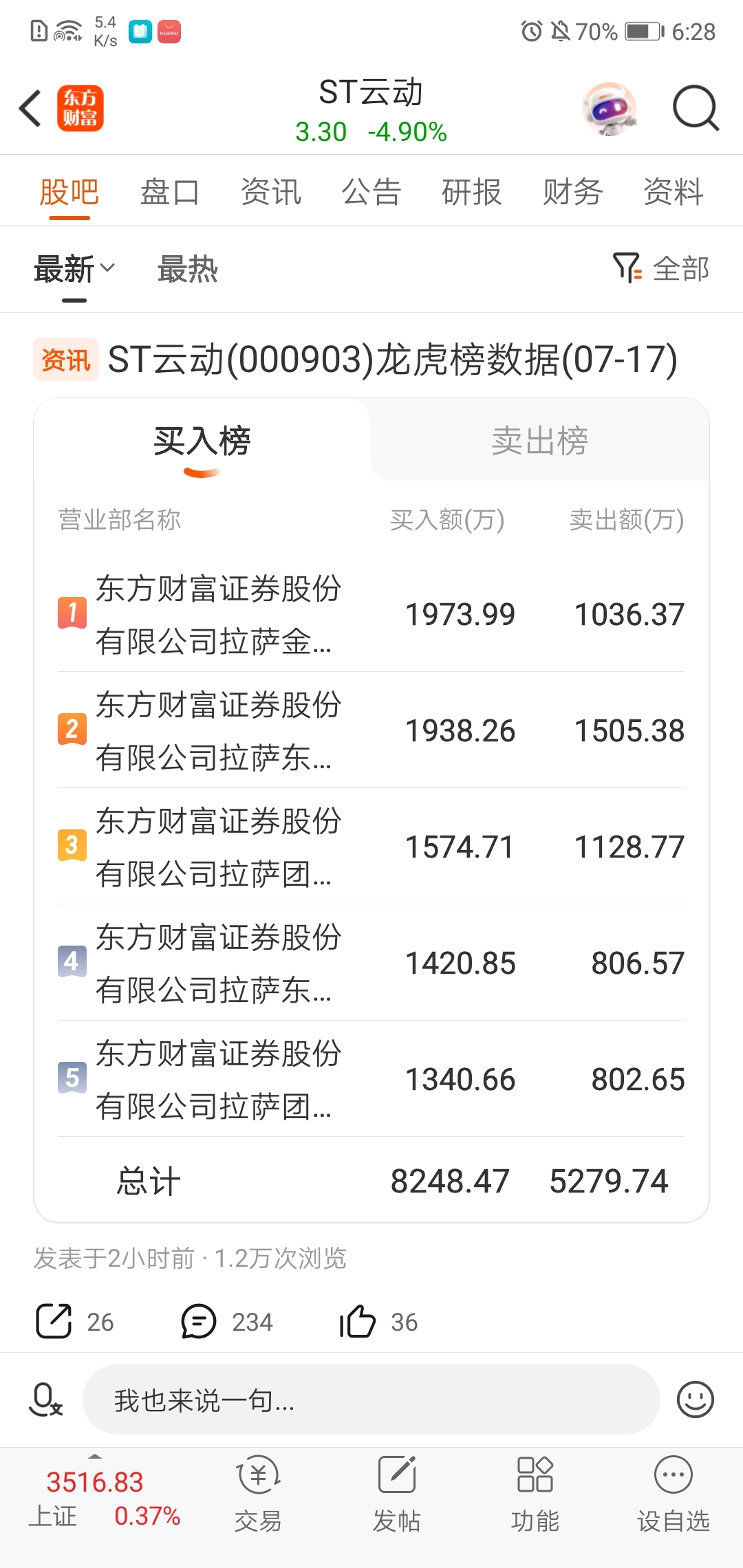Focus the 我也来说一句 comment field

tap(371, 1400)
